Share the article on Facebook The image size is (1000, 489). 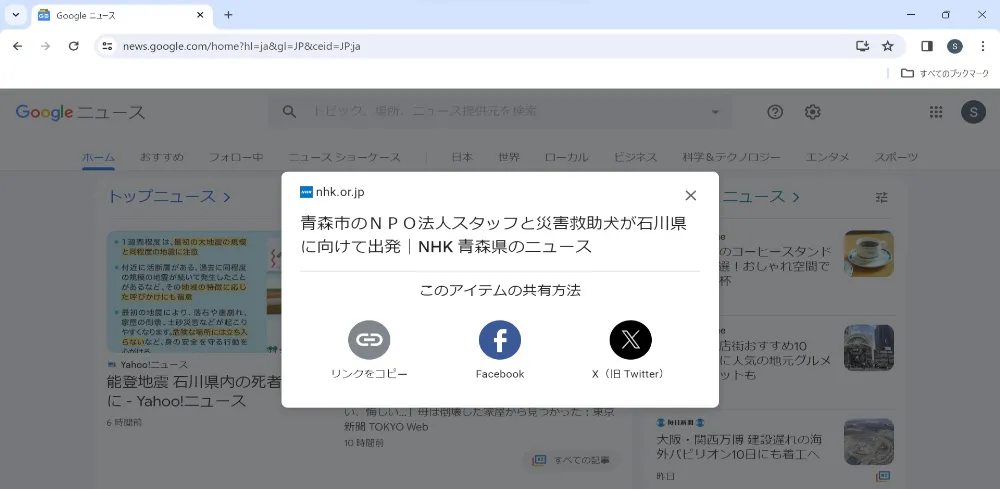[500, 340]
